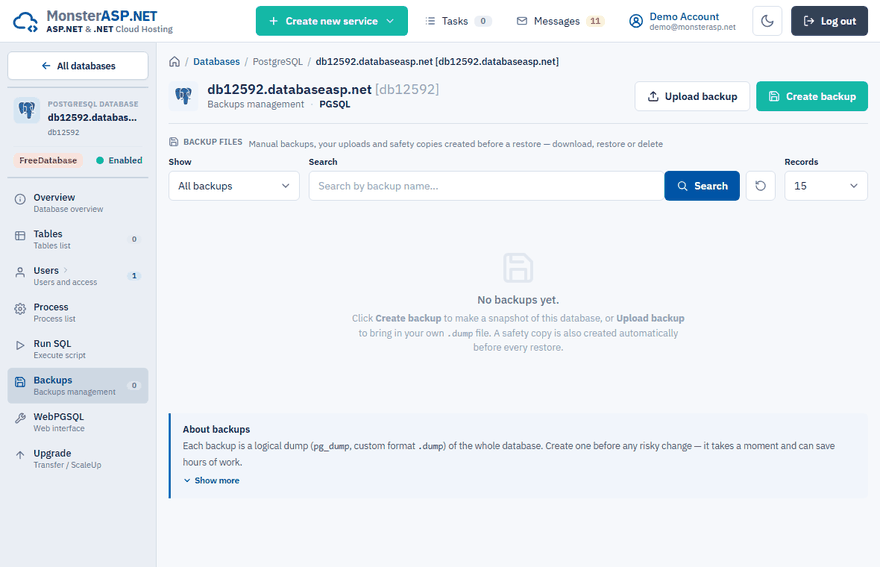Viewport: 880px width, 567px height.
Task: Select Backups management in the sidebar
Action: tap(78, 385)
